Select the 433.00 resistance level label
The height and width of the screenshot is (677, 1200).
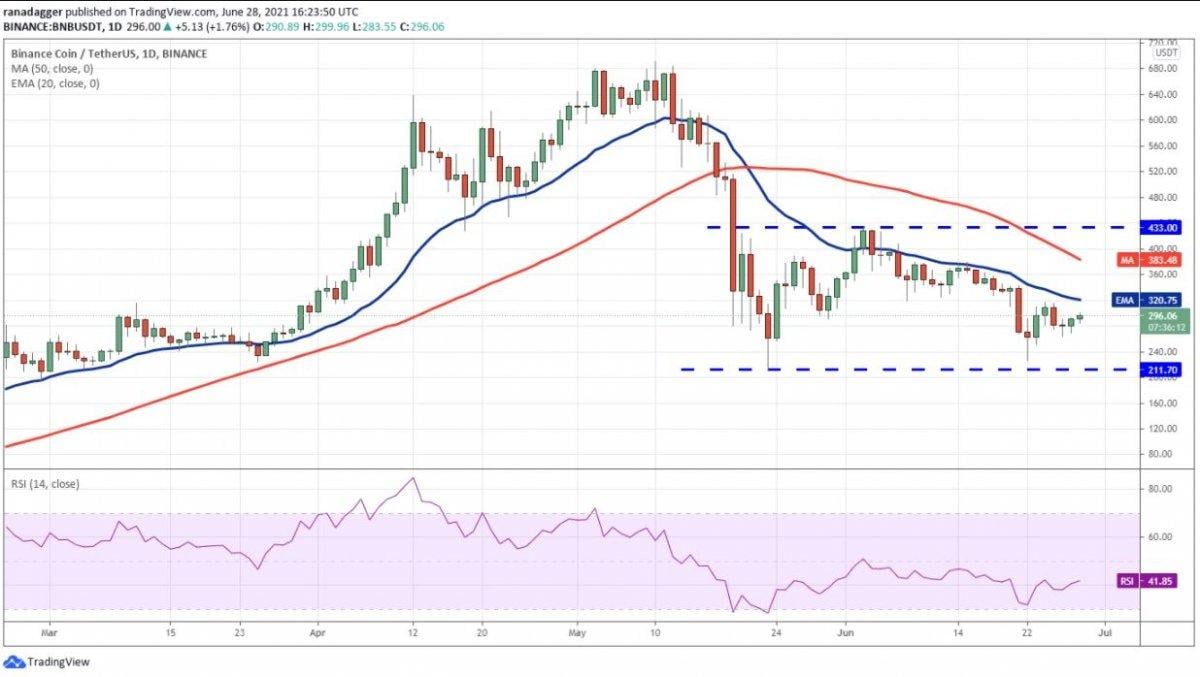(x=1160, y=227)
